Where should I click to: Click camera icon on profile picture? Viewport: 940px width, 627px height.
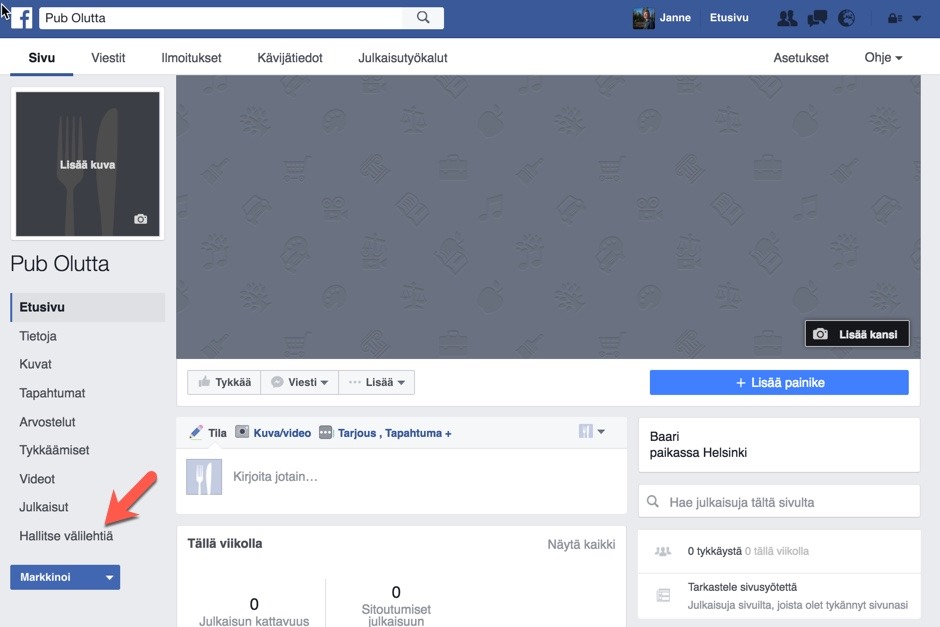click(x=140, y=219)
